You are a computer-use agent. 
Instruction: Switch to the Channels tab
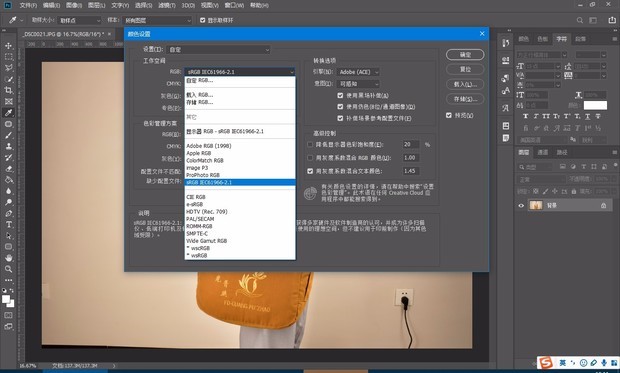pos(542,152)
